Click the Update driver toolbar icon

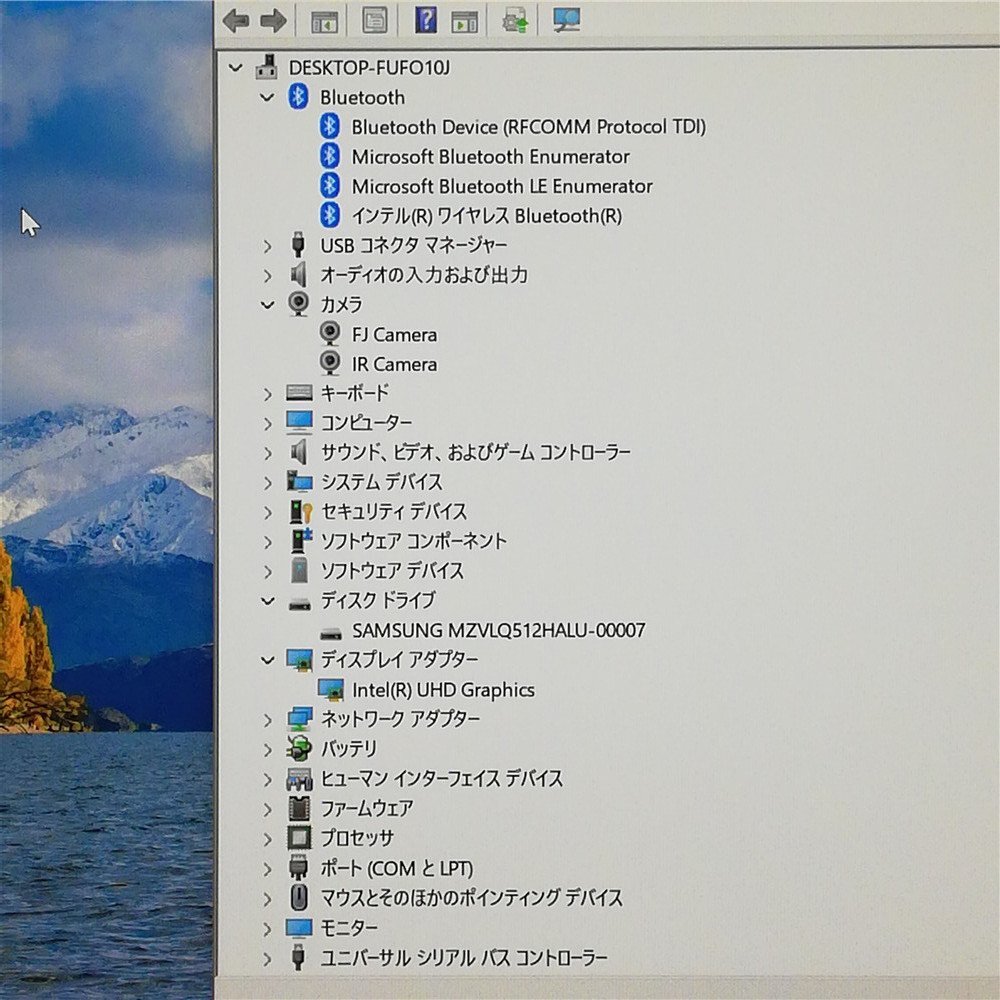(515, 20)
